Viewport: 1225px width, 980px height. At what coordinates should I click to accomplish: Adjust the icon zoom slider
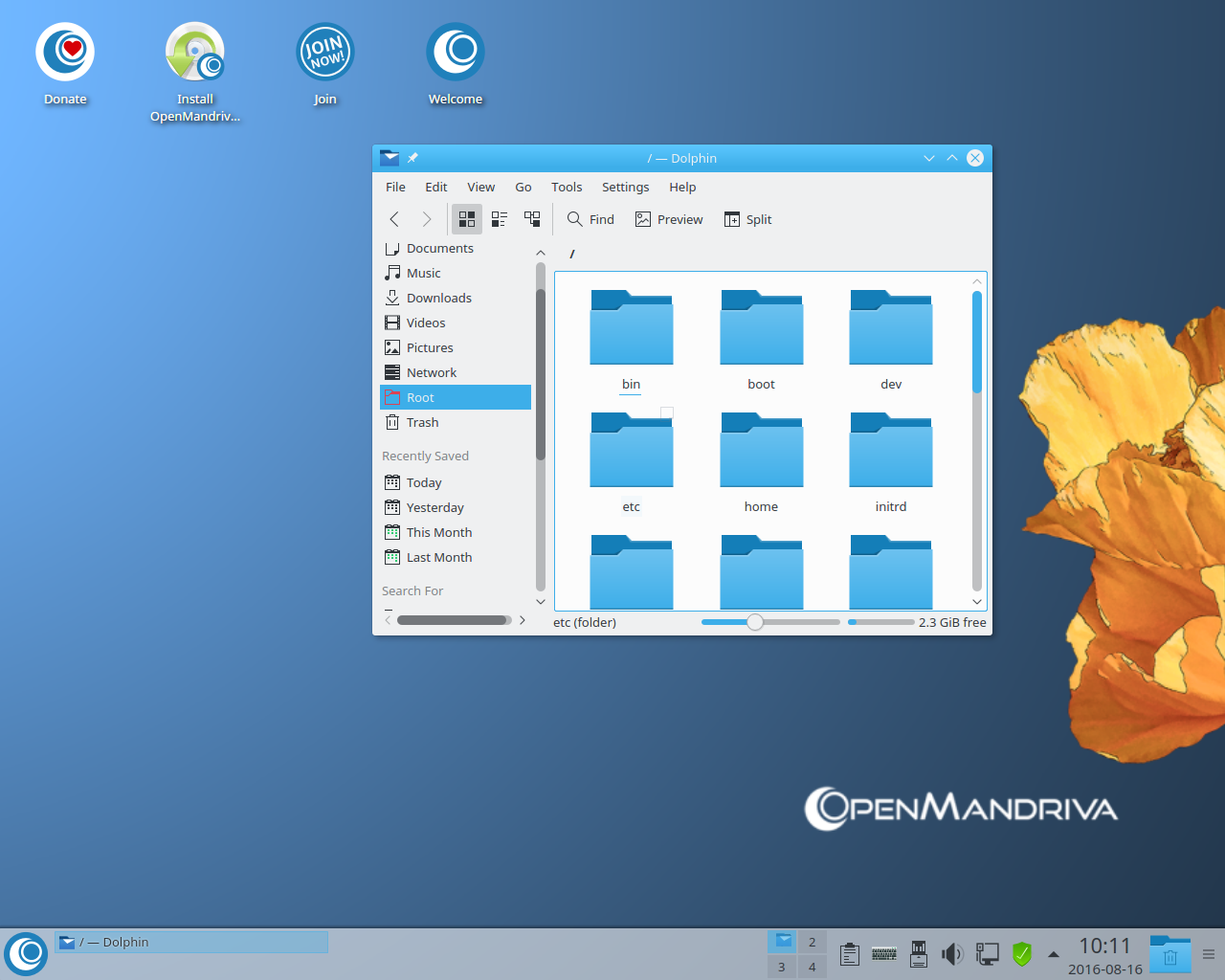[755, 622]
